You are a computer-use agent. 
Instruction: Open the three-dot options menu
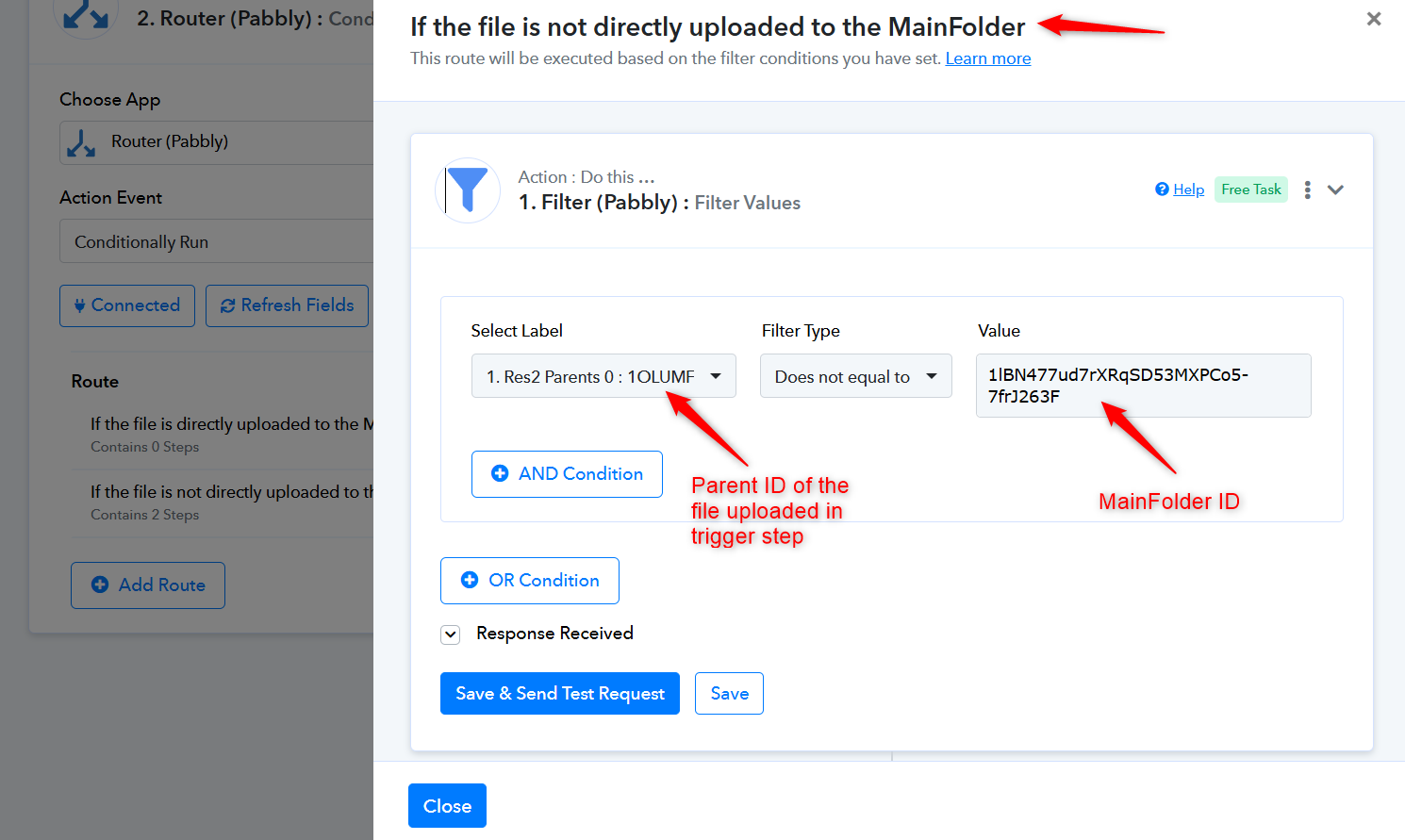(1307, 189)
